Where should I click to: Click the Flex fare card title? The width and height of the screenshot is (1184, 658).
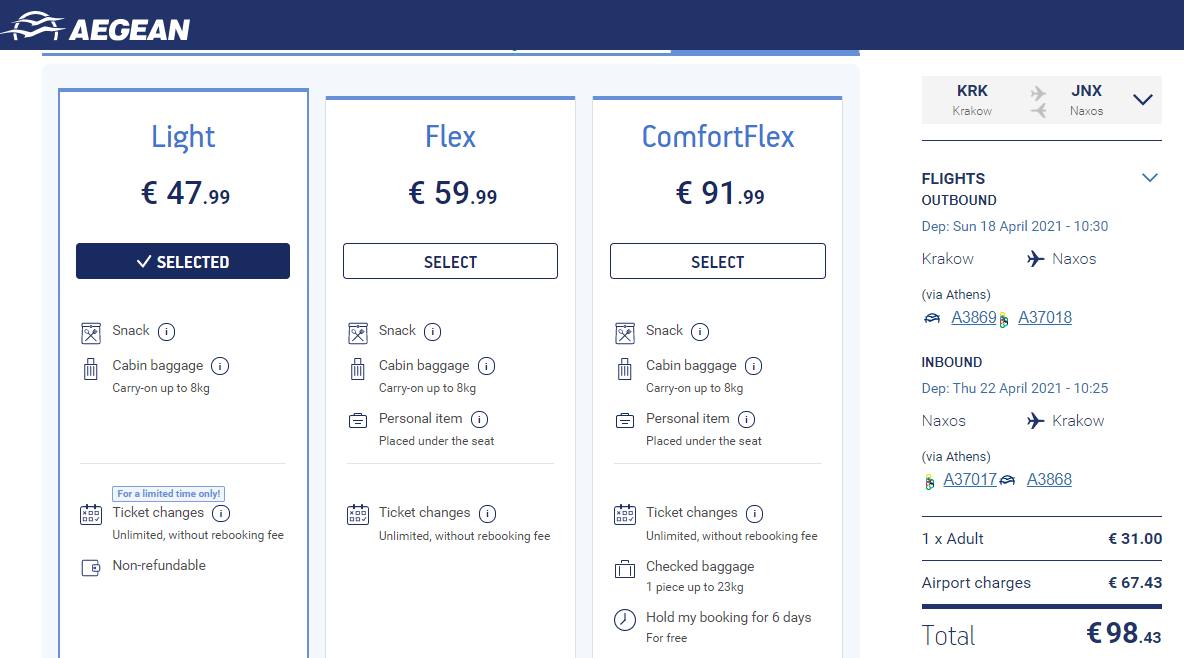(450, 137)
